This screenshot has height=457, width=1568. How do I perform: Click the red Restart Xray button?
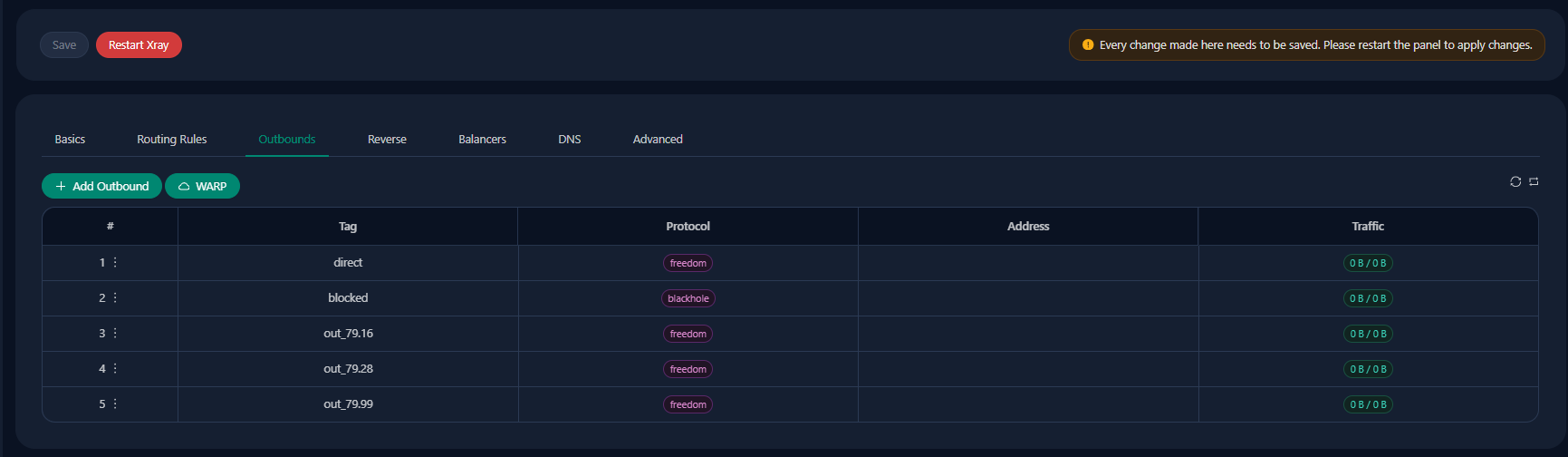pyautogui.click(x=139, y=44)
